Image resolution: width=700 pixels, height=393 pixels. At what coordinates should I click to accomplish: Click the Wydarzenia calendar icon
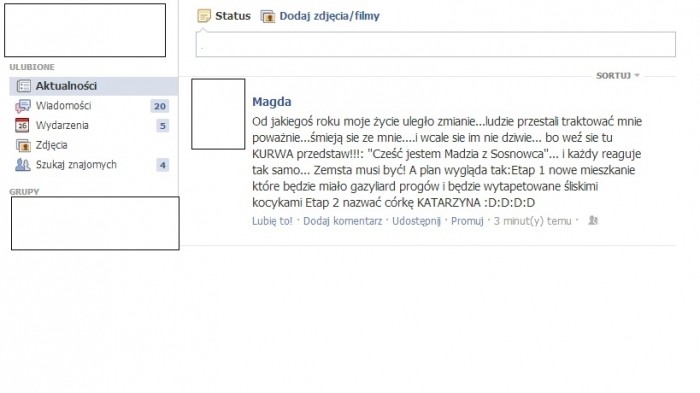22,125
